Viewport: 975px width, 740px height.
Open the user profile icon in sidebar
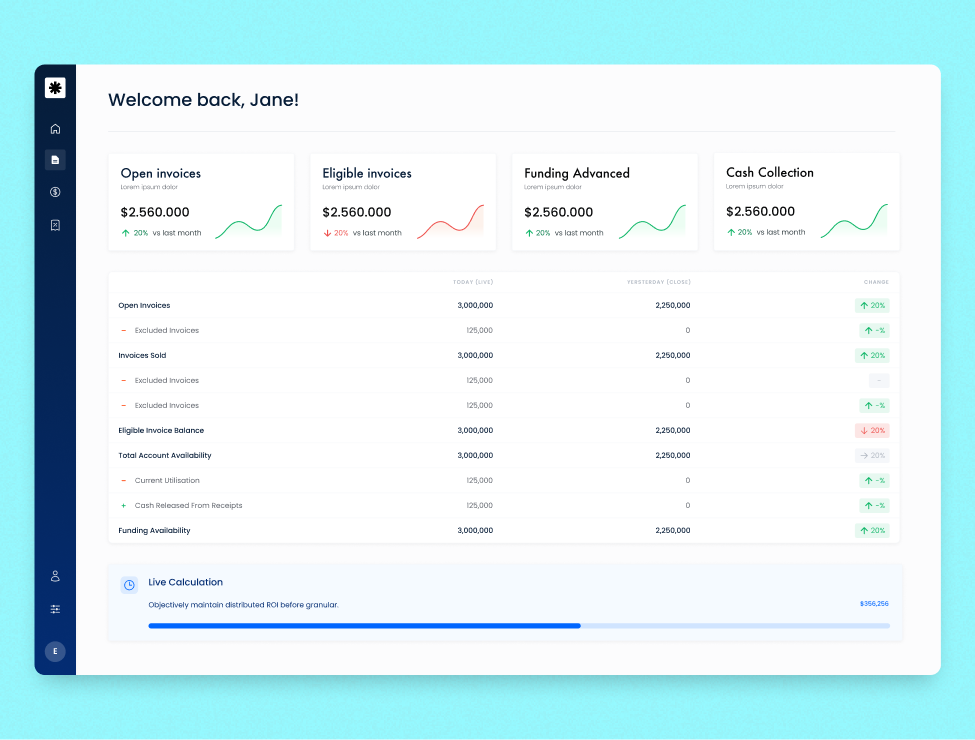(55, 576)
